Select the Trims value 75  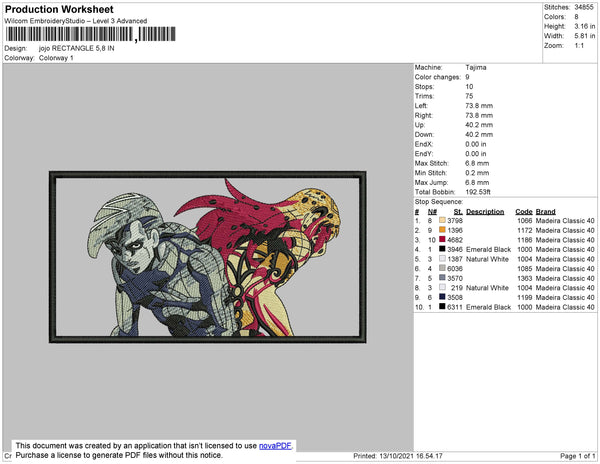click(469, 96)
